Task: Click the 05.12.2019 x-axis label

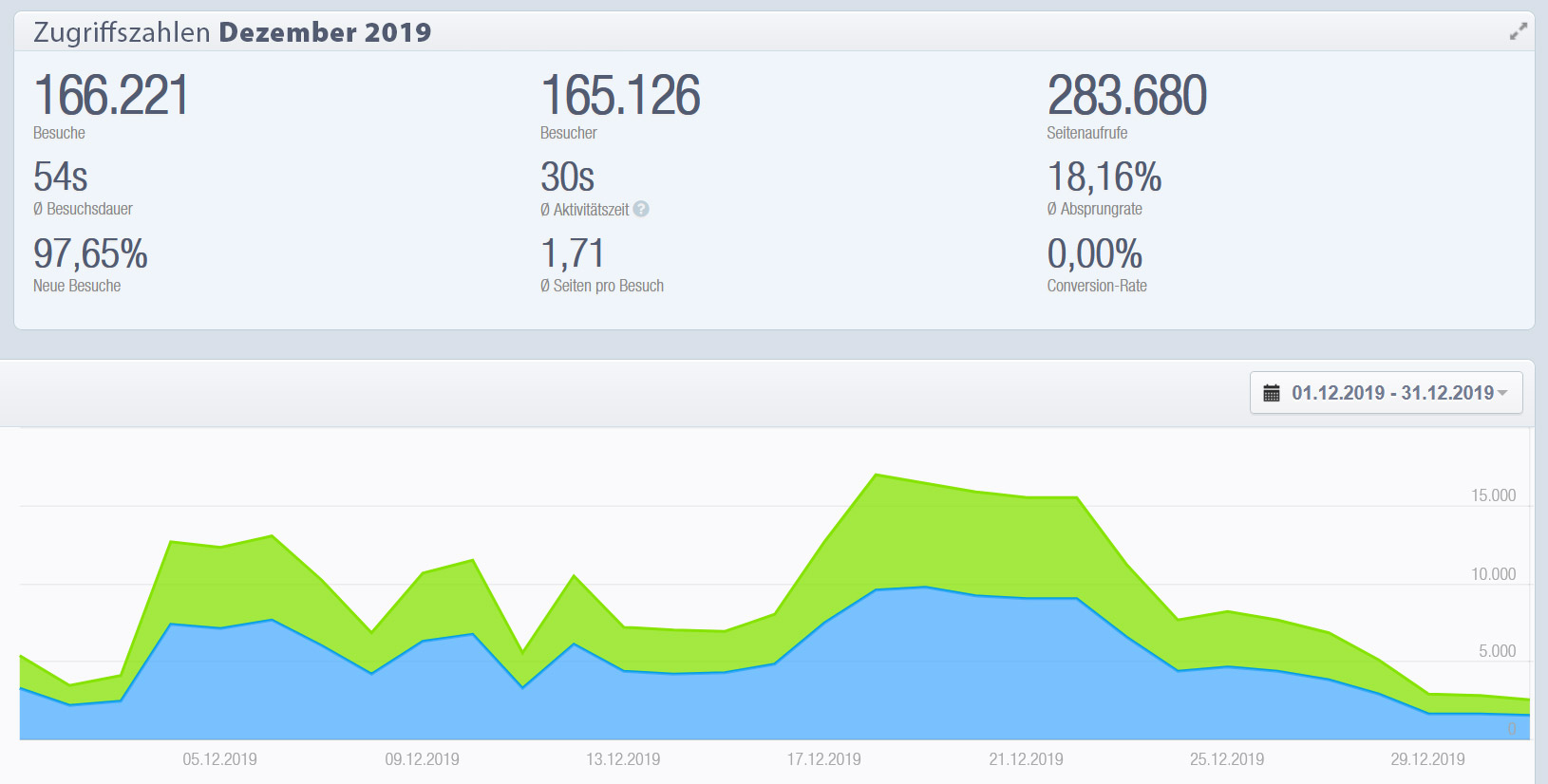Action: point(219,759)
